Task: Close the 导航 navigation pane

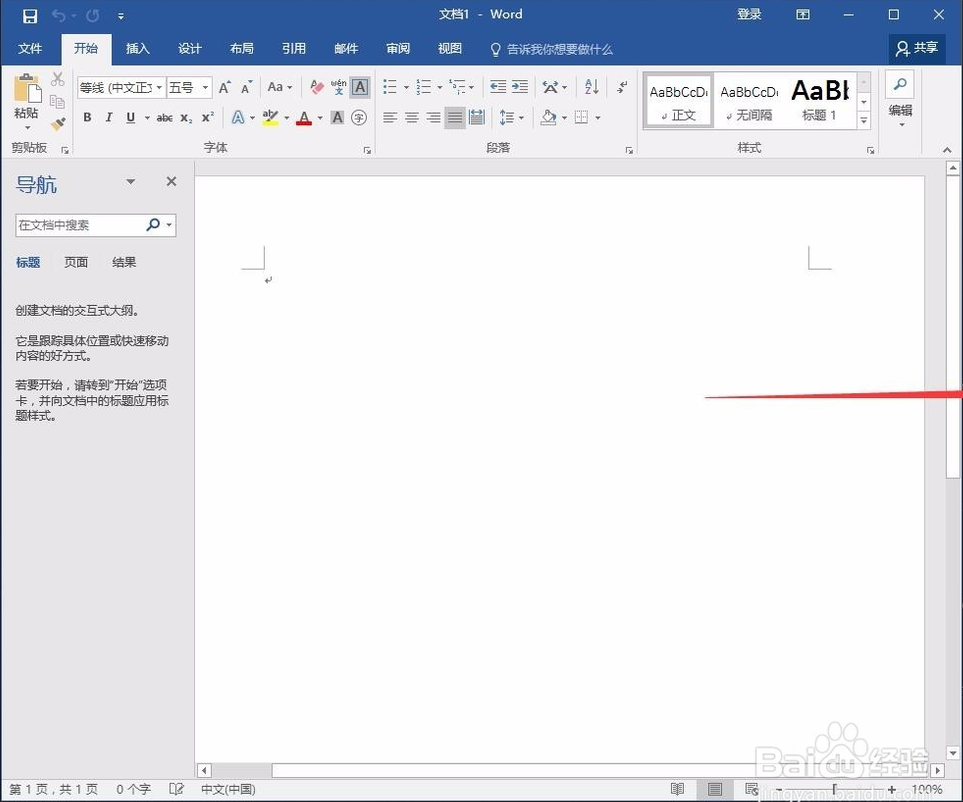Action: pyautogui.click(x=171, y=181)
